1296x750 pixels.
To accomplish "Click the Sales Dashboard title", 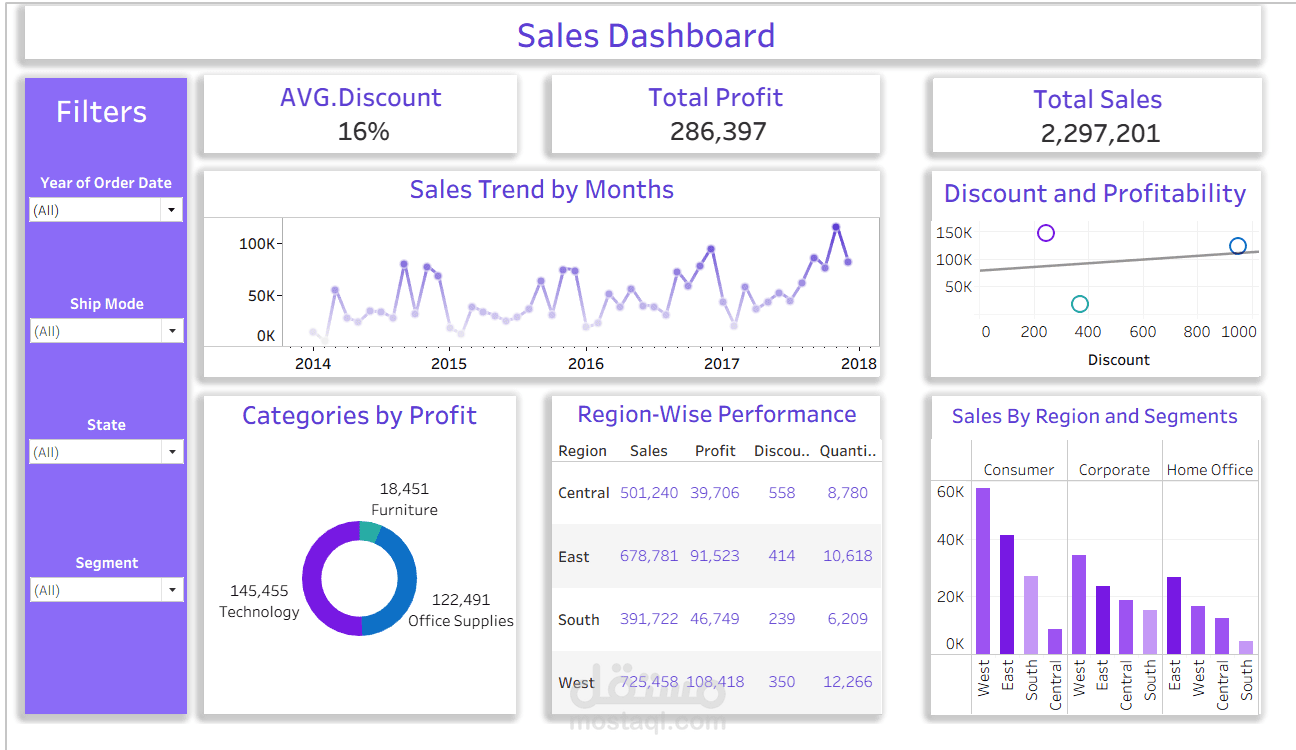I will click(x=646, y=36).
